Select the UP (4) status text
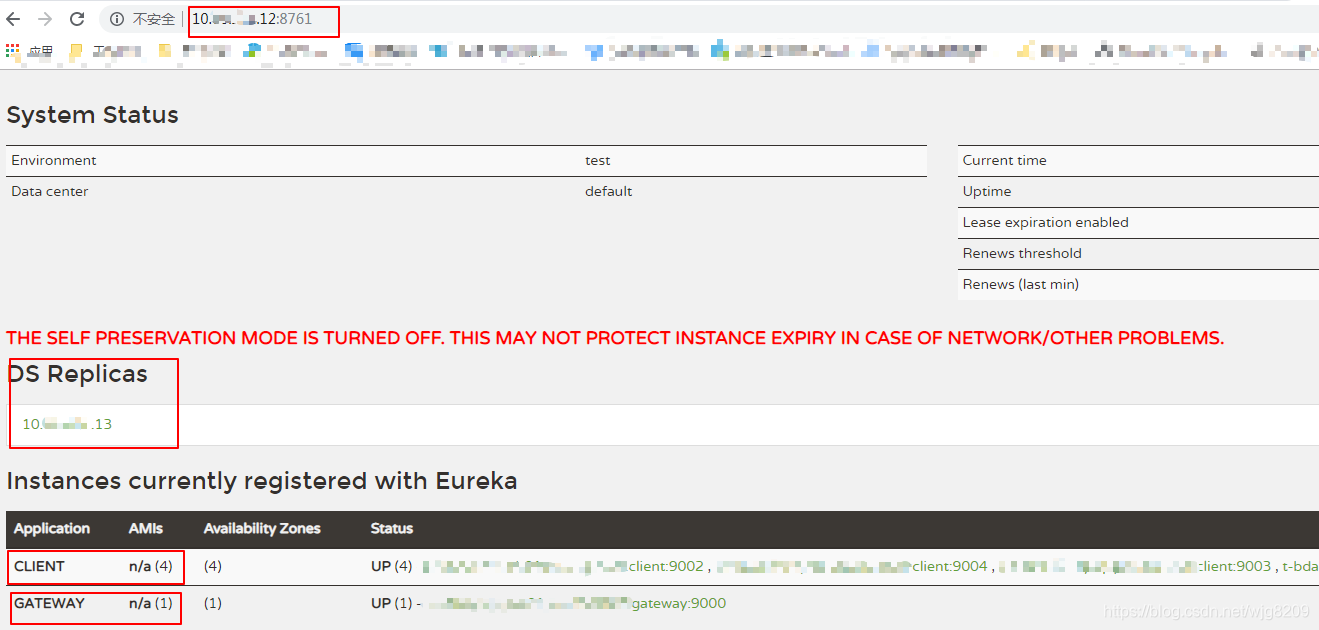The width and height of the screenshot is (1319, 630). (391, 566)
